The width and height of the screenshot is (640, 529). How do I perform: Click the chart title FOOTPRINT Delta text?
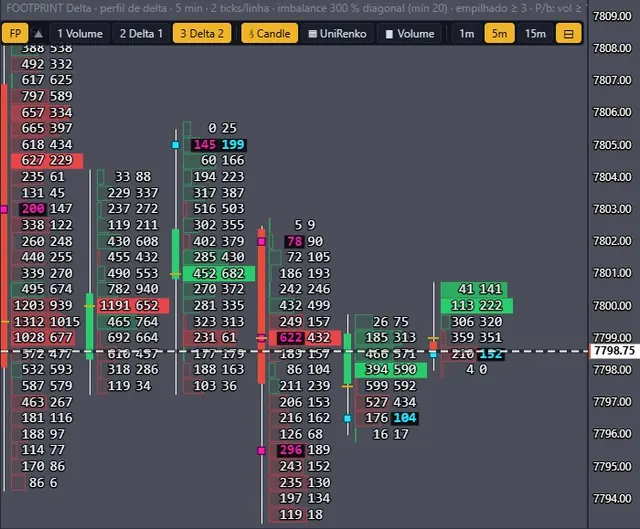[x=49, y=8]
